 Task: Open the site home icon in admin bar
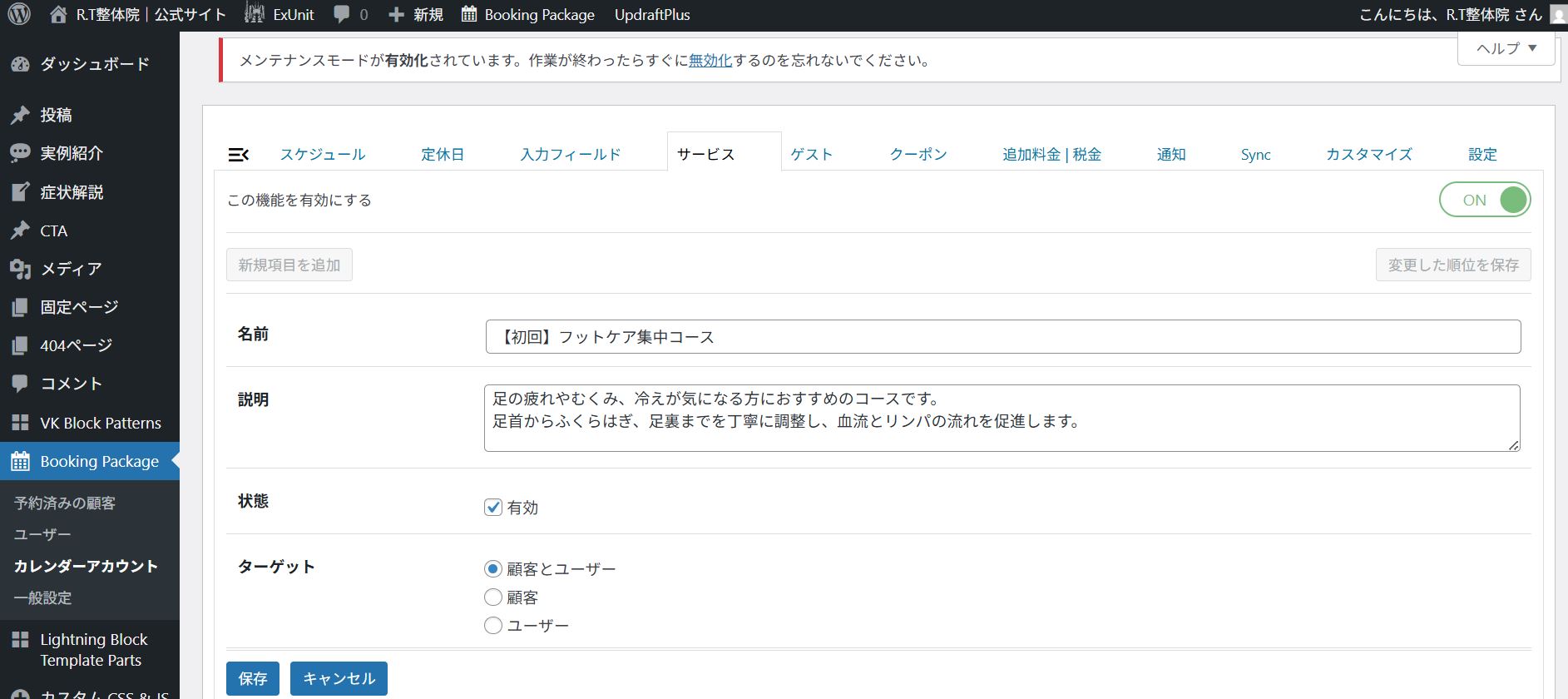pyautogui.click(x=58, y=14)
